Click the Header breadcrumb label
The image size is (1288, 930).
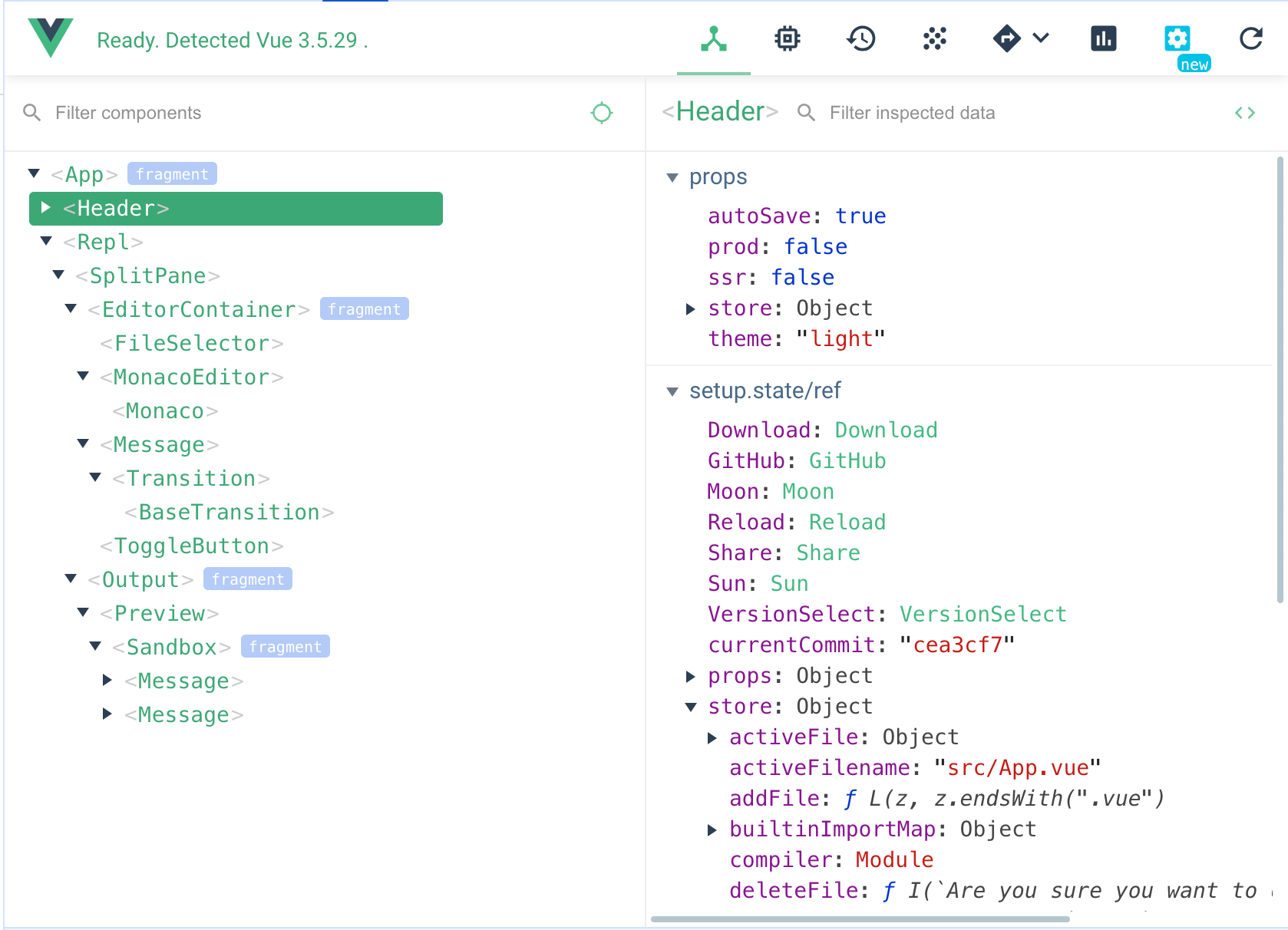point(719,111)
